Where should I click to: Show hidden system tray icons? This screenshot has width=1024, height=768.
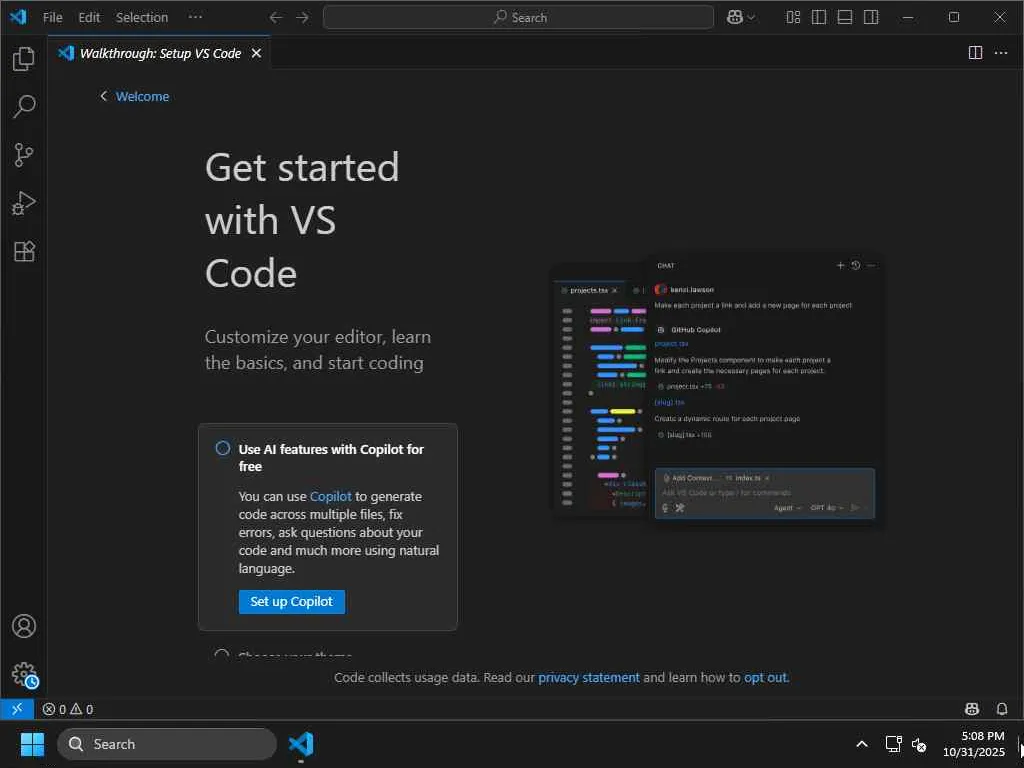862,744
